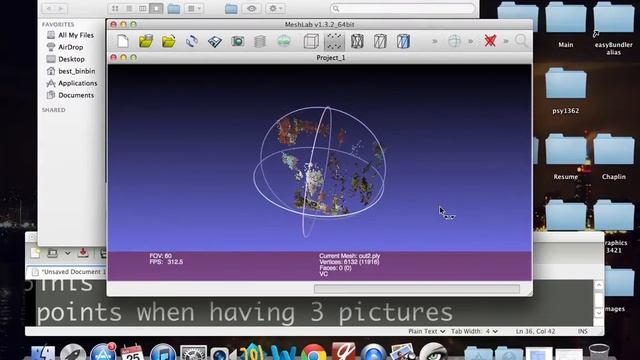The image size is (640, 360).
Task: Create a new empty MeshLab project
Action: tap(123, 41)
